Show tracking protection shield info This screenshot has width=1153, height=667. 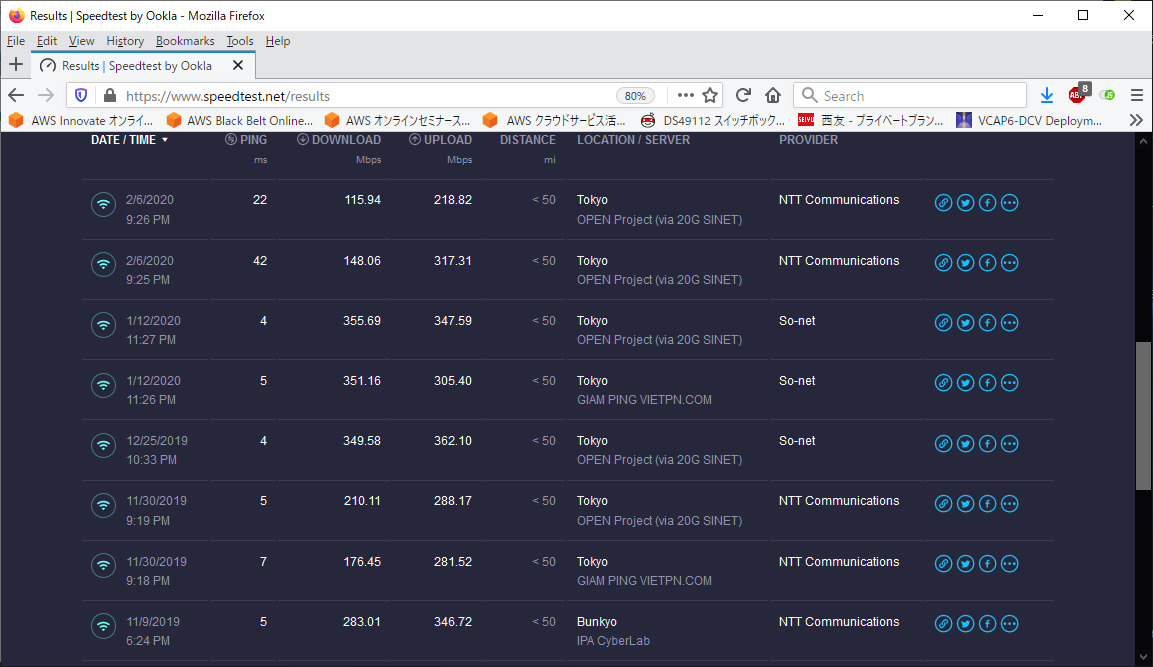tap(82, 96)
